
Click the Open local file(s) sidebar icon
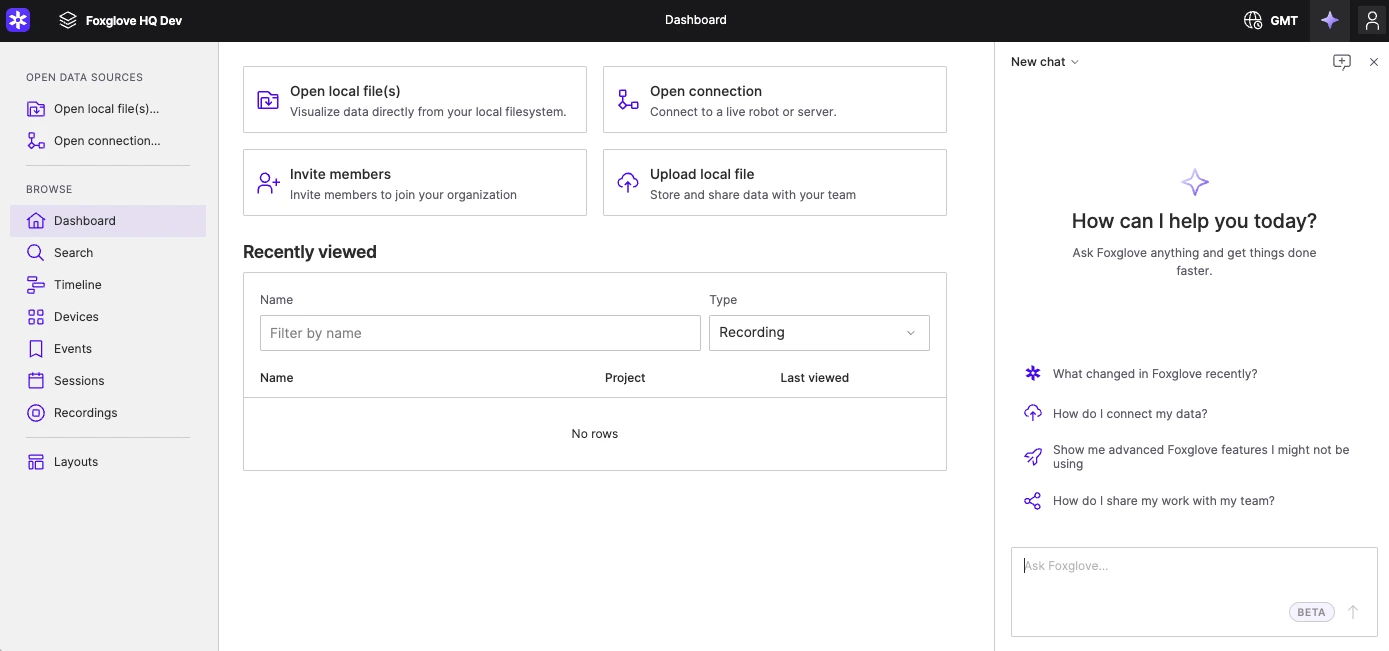coord(36,109)
